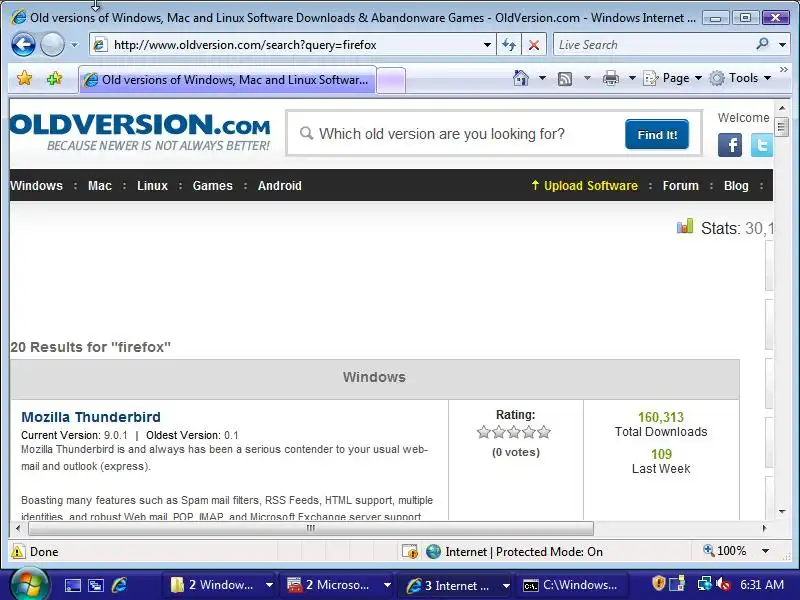Click the Stats bar chart icon
800x600 pixels.
pyautogui.click(x=685, y=227)
